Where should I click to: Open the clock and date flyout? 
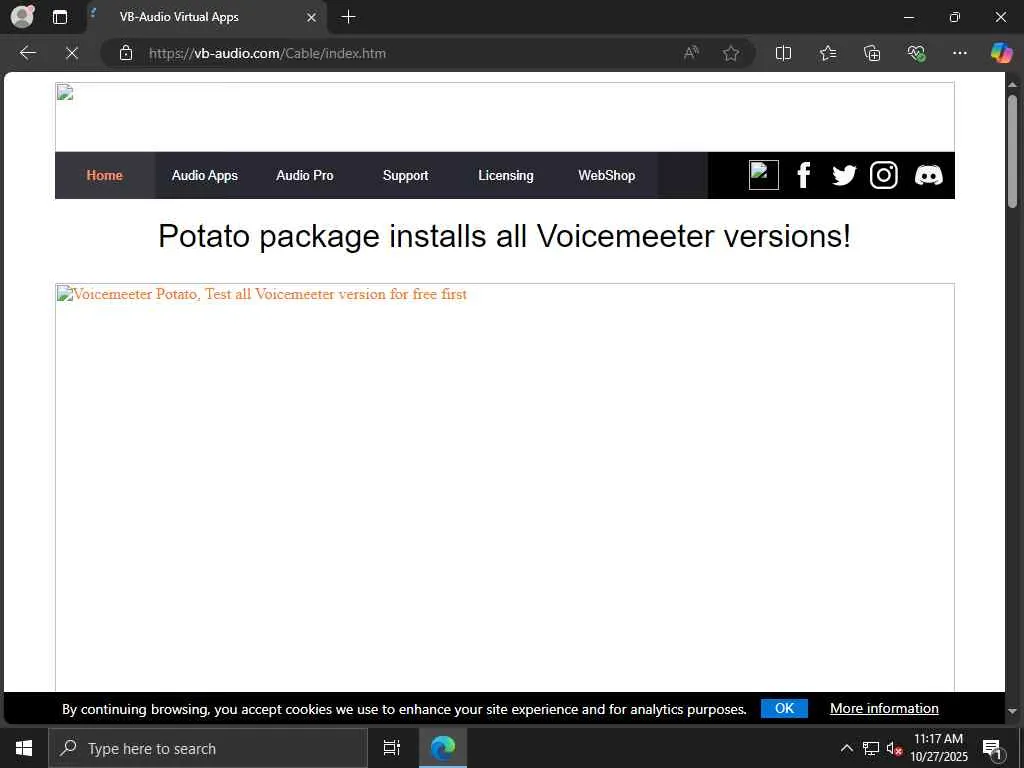click(x=938, y=748)
